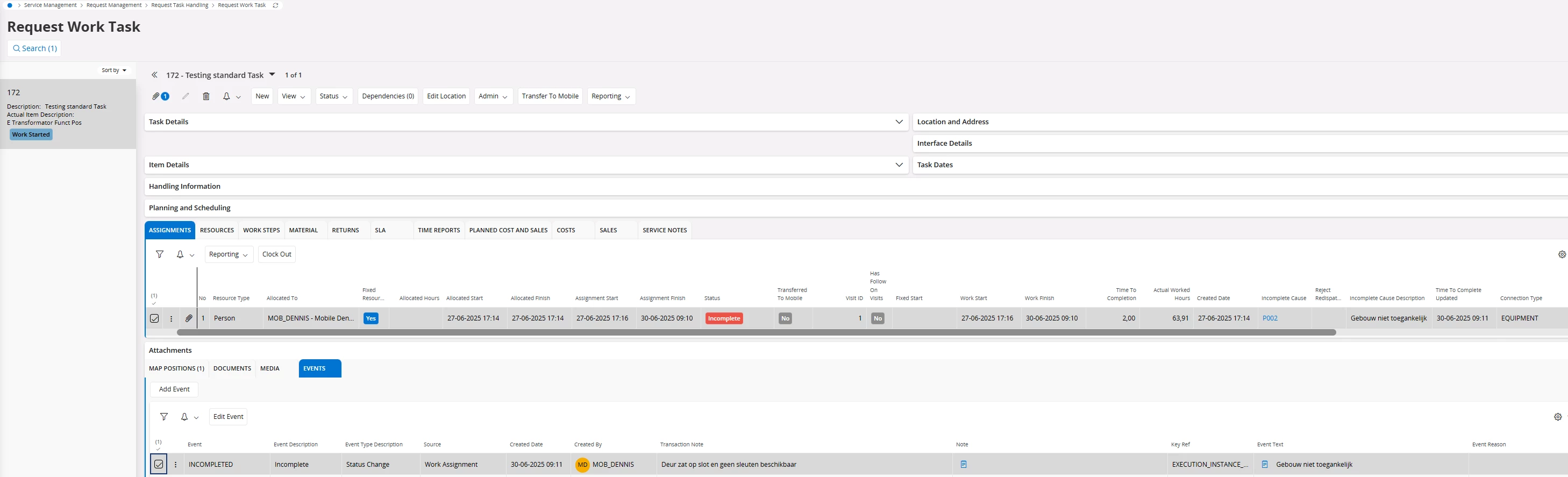Click the MD avatar for MOB_DENNIS

tap(582, 464)
